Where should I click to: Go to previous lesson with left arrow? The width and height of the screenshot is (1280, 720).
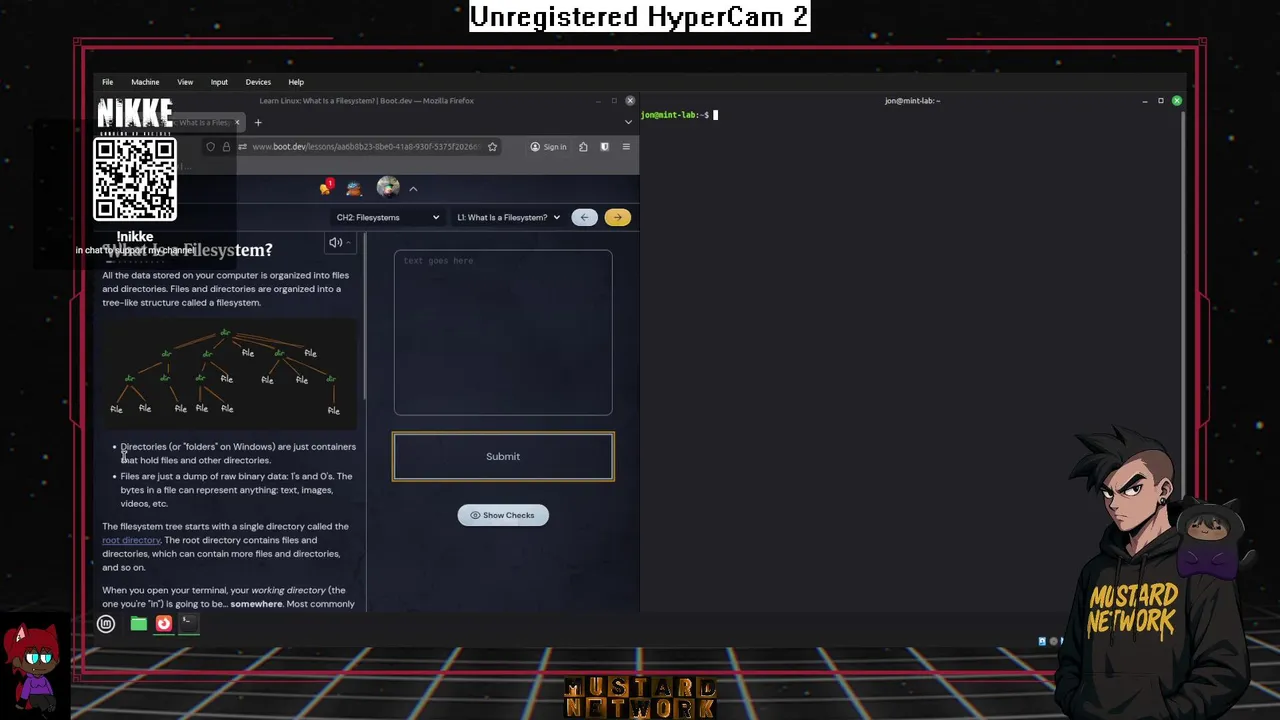[x=584, y=217]
